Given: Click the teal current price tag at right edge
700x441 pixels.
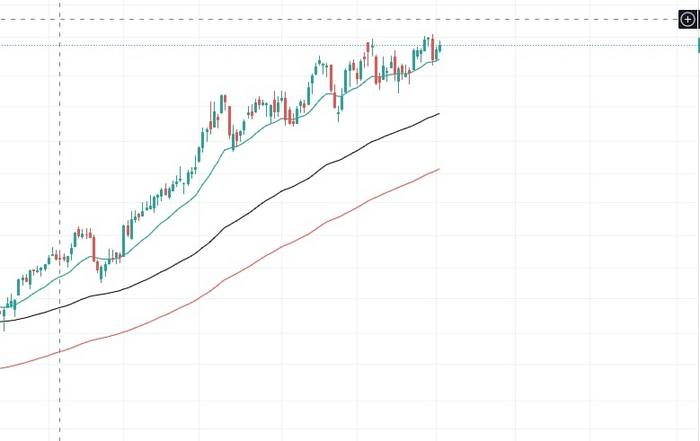Looking at the screenshot, I should pos(698,44).
